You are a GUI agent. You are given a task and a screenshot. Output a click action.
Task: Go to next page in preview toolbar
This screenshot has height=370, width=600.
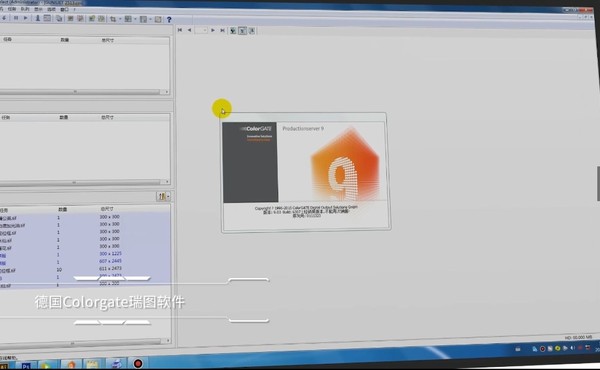coord(213,30)
